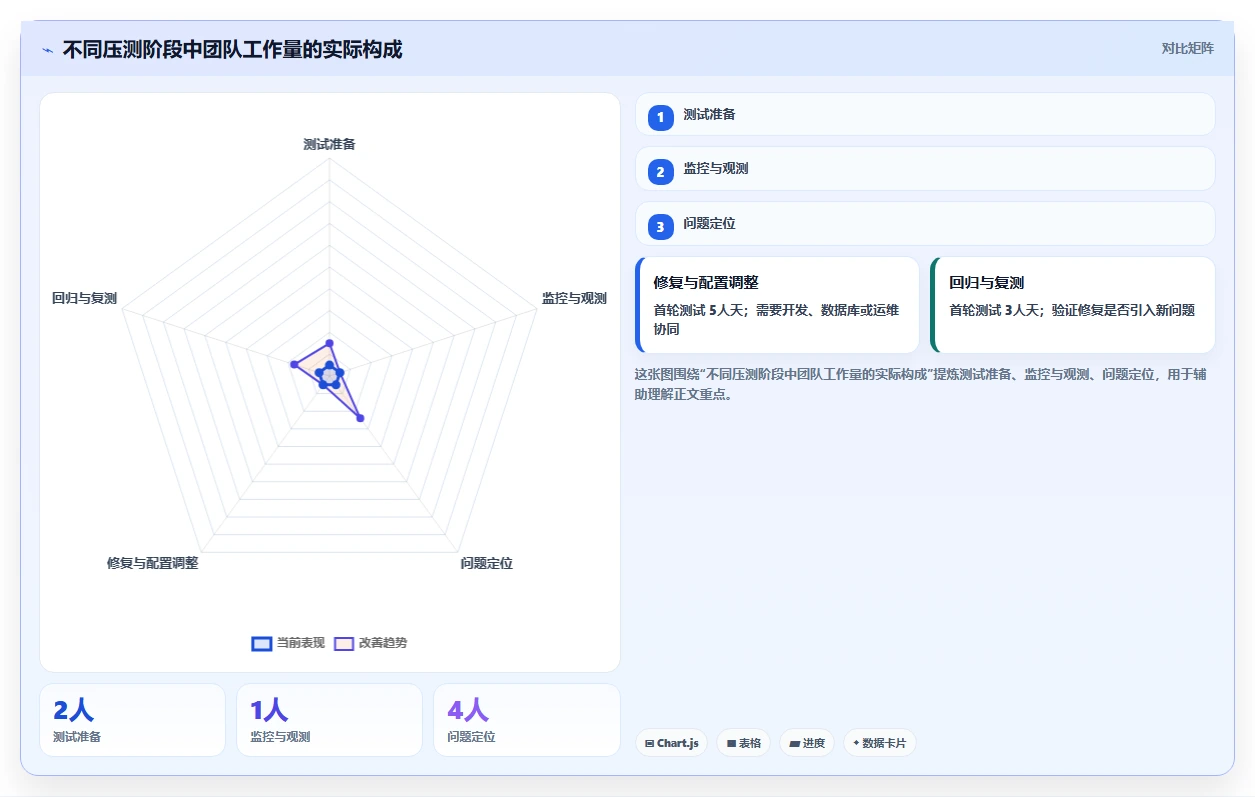
Task: Toggle the 当前表现 legend item
Action: coord(288,643)
